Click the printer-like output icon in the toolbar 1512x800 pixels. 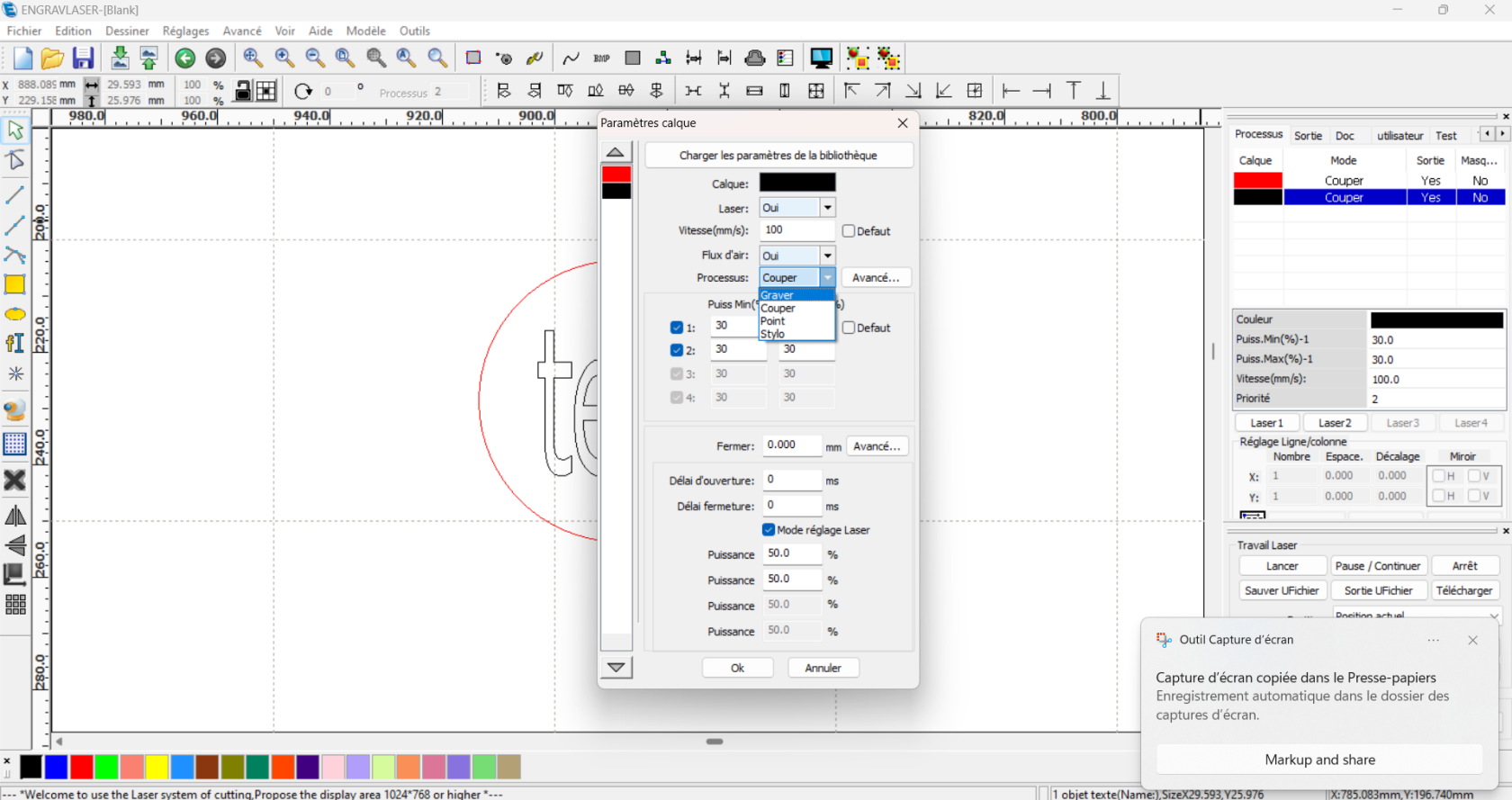[755, 58]
